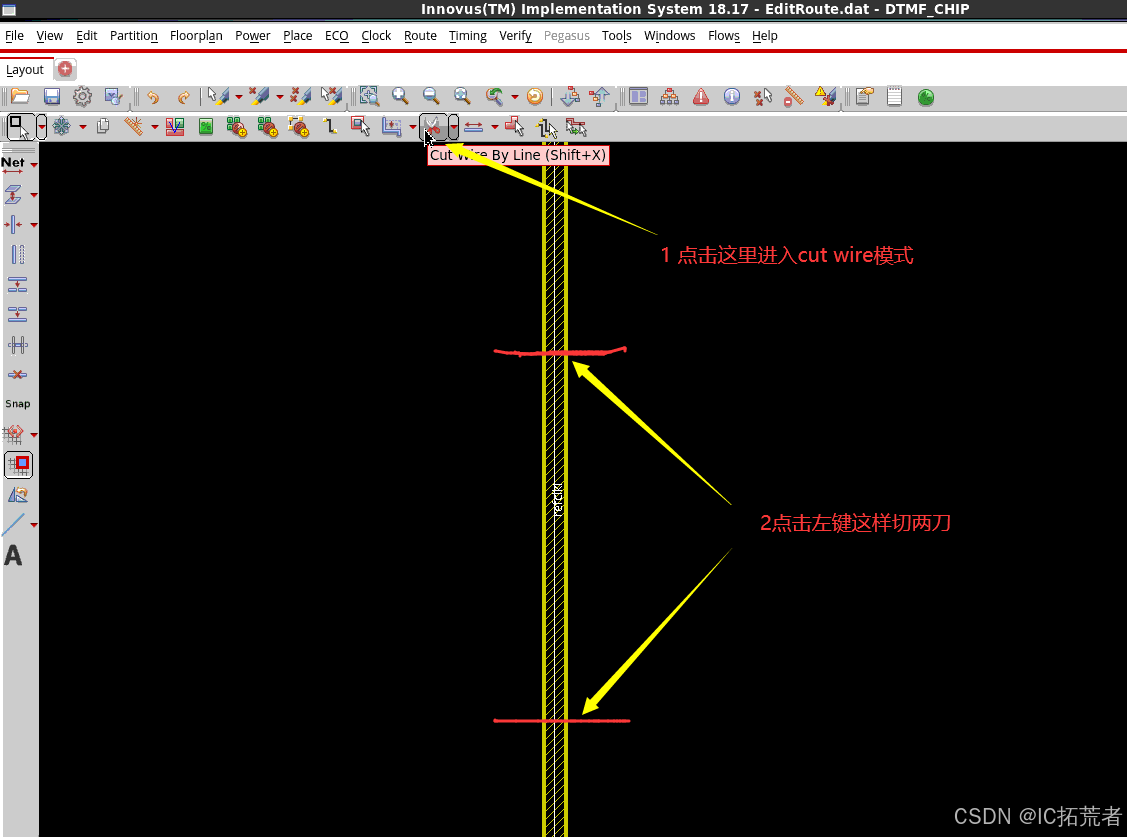
Task: Click the open design folder icon
Action: (x=20, y=96)
